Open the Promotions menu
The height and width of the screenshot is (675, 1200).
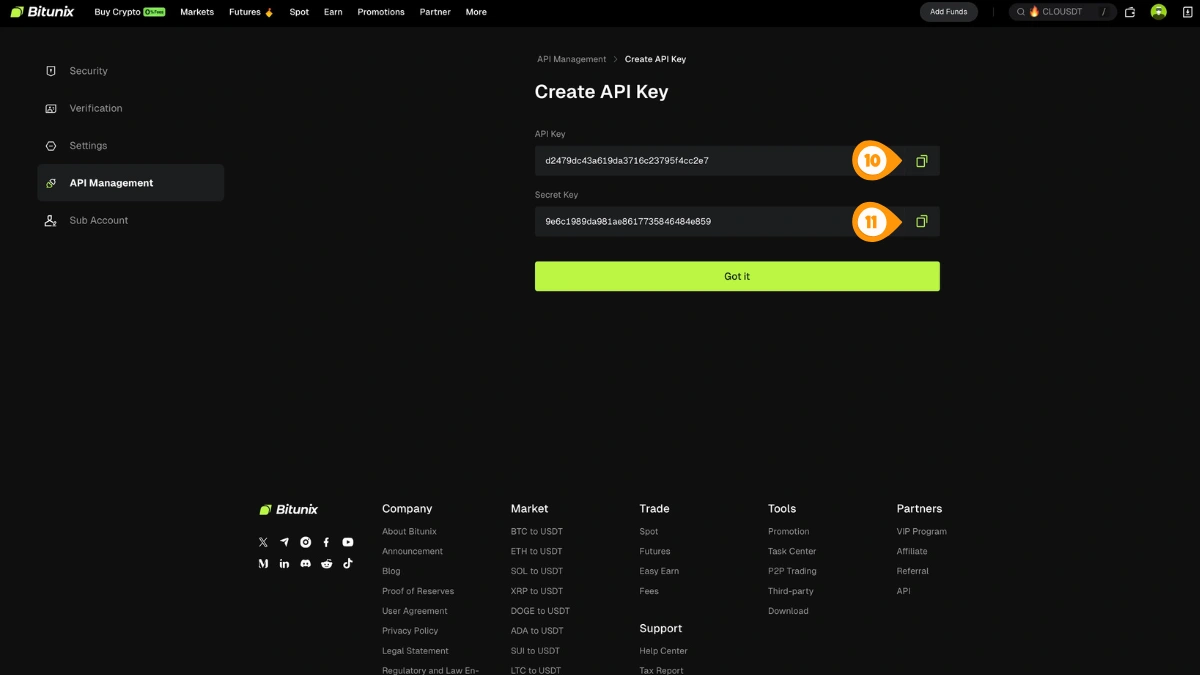pyautogui.click(x=381, y=12)
